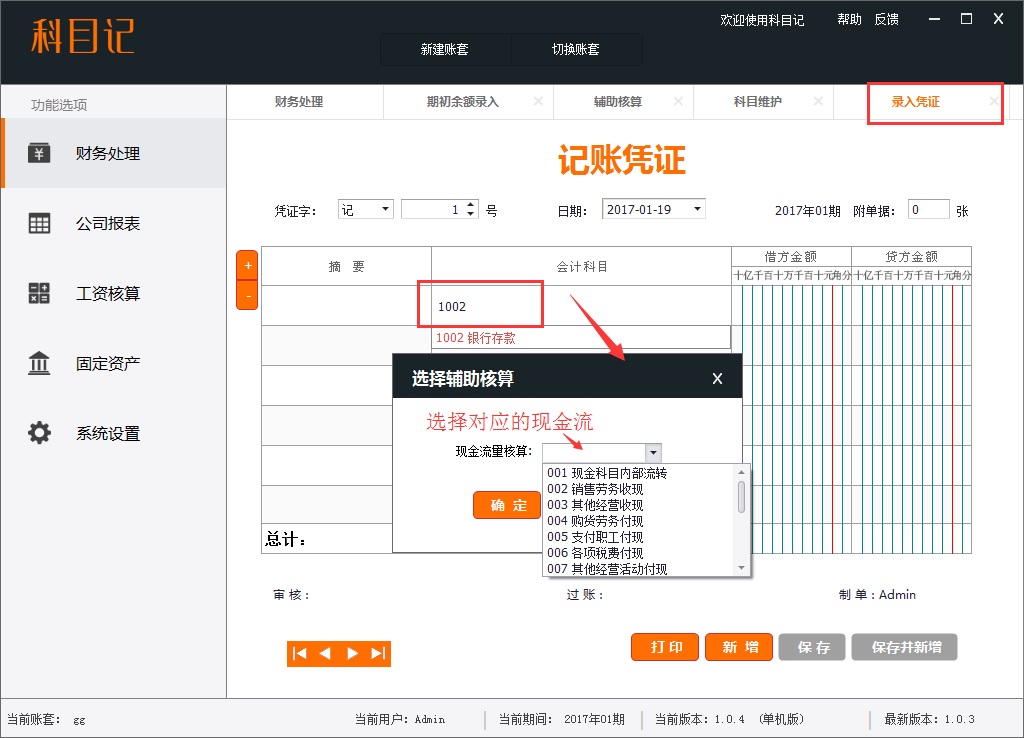Viewport: 1024px width, 738px height.
Task: Click the 确定 button in dialog
Action: click(x=507, y=505)
